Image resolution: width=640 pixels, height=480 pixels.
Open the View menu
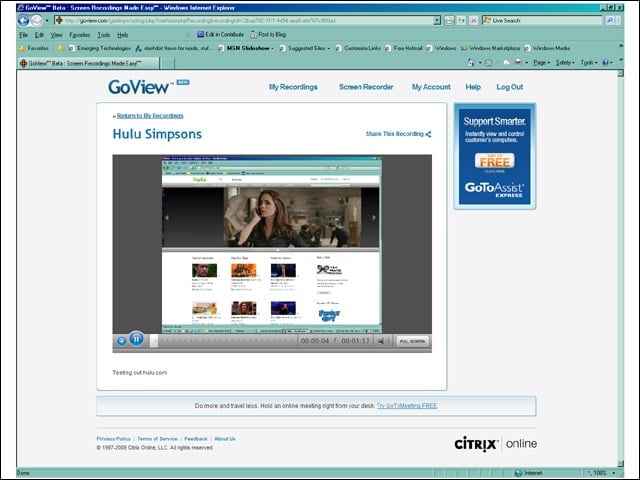(x=56, y=35)
